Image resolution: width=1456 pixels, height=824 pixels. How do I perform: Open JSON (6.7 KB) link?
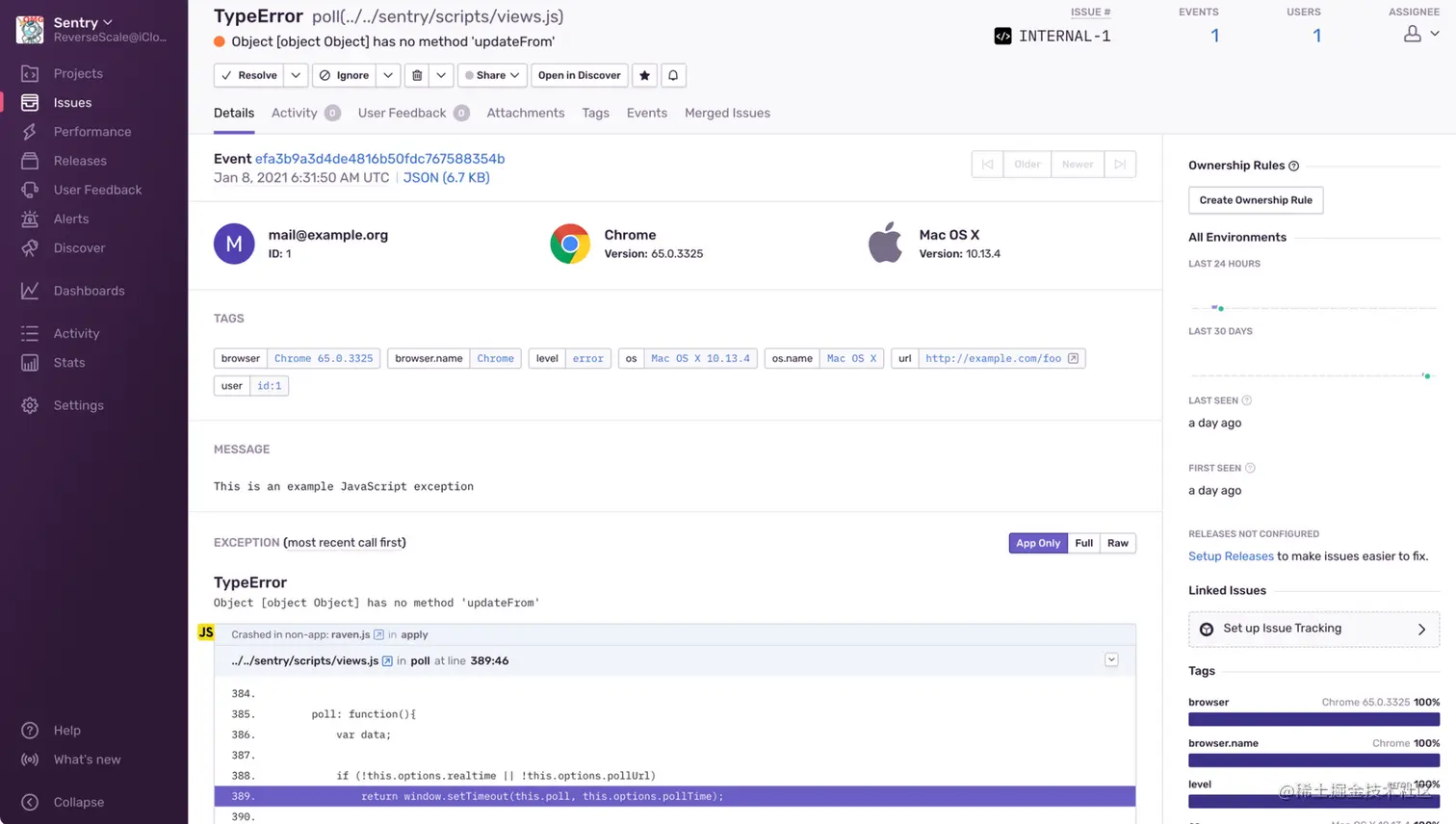446,178
